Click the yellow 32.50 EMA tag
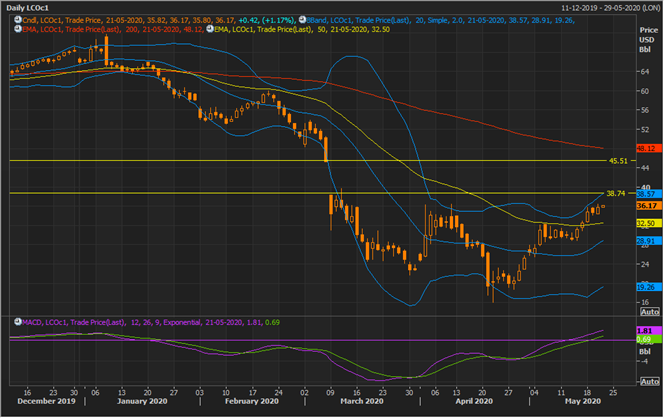 click(649, 223)
